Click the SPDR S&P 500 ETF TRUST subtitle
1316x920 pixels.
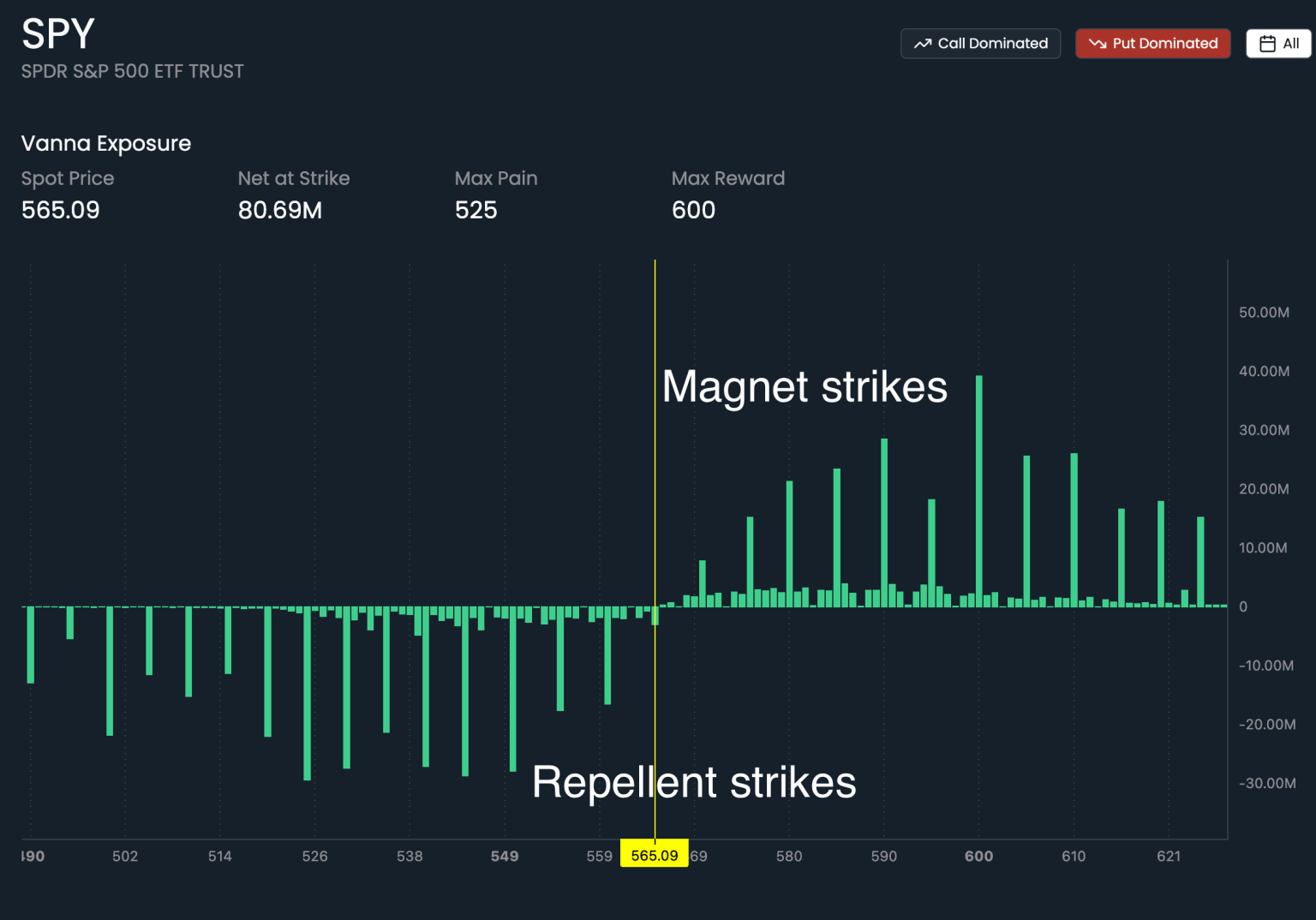click(133, 71)
